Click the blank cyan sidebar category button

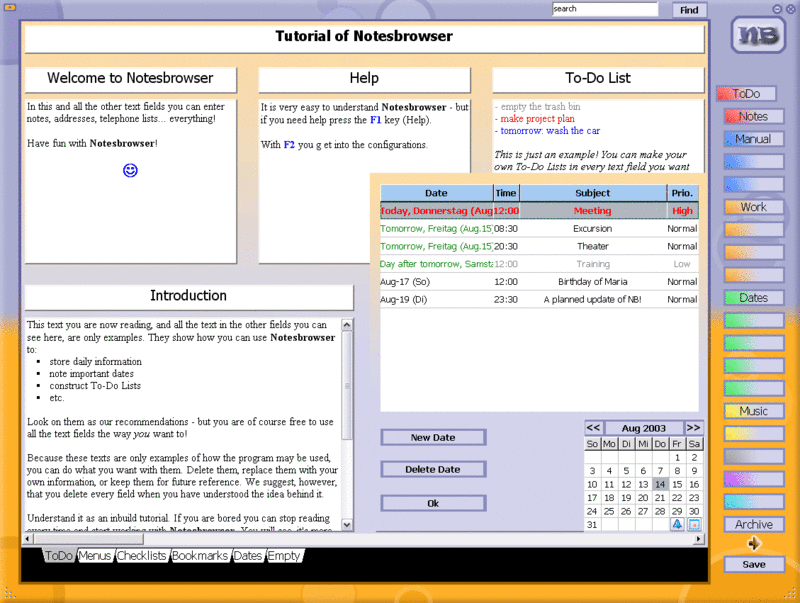[754, 501]
